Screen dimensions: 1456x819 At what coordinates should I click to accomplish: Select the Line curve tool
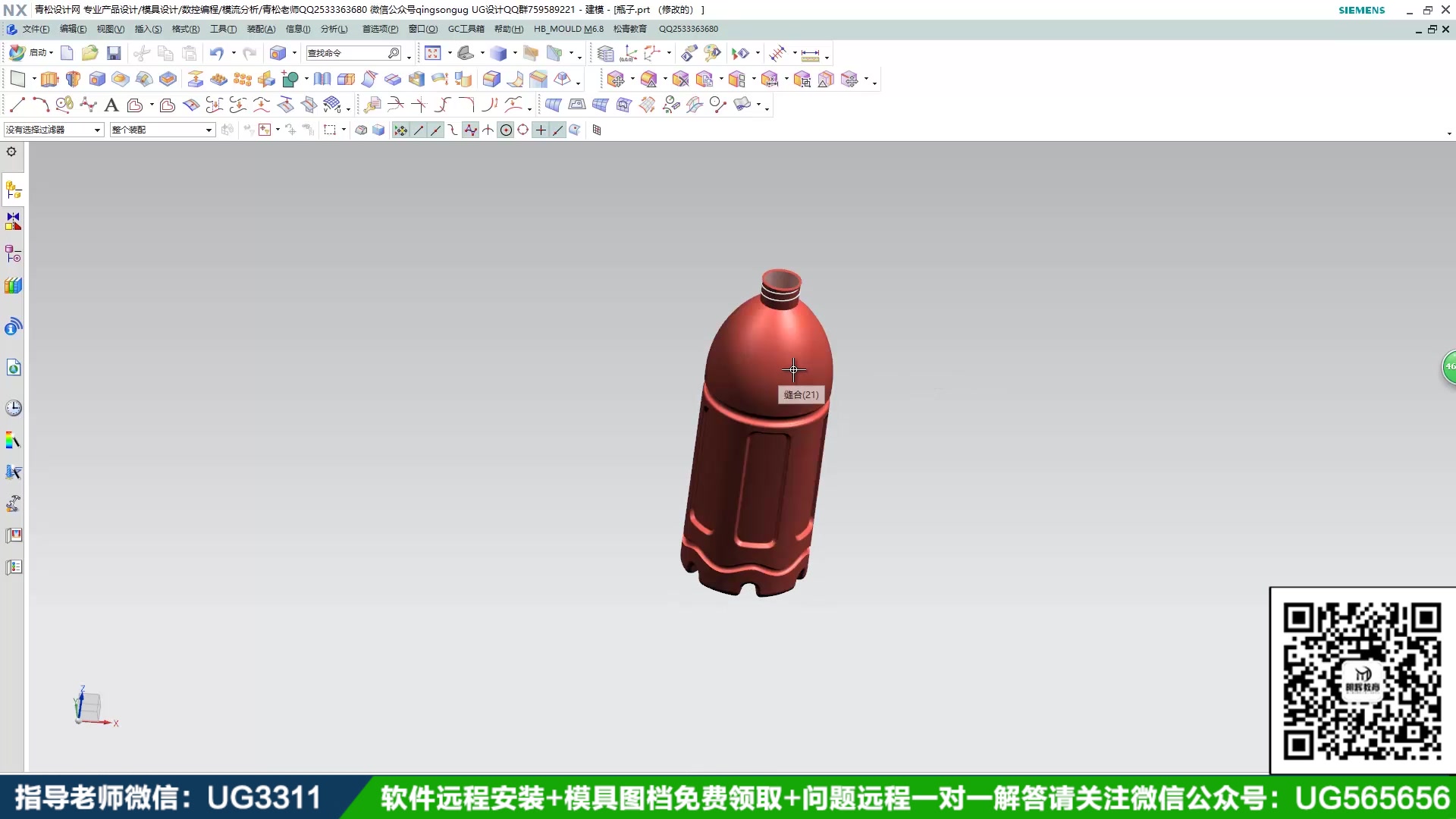17,105
